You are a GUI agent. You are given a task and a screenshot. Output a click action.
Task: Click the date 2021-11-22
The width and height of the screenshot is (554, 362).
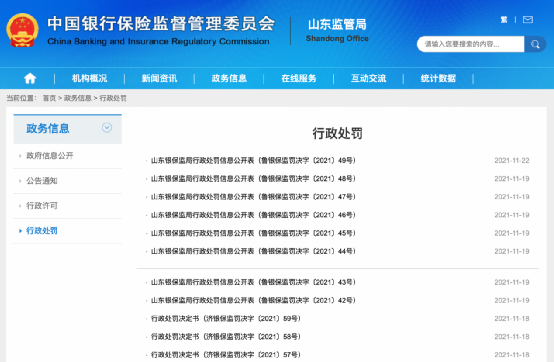(x=512, y=161)
